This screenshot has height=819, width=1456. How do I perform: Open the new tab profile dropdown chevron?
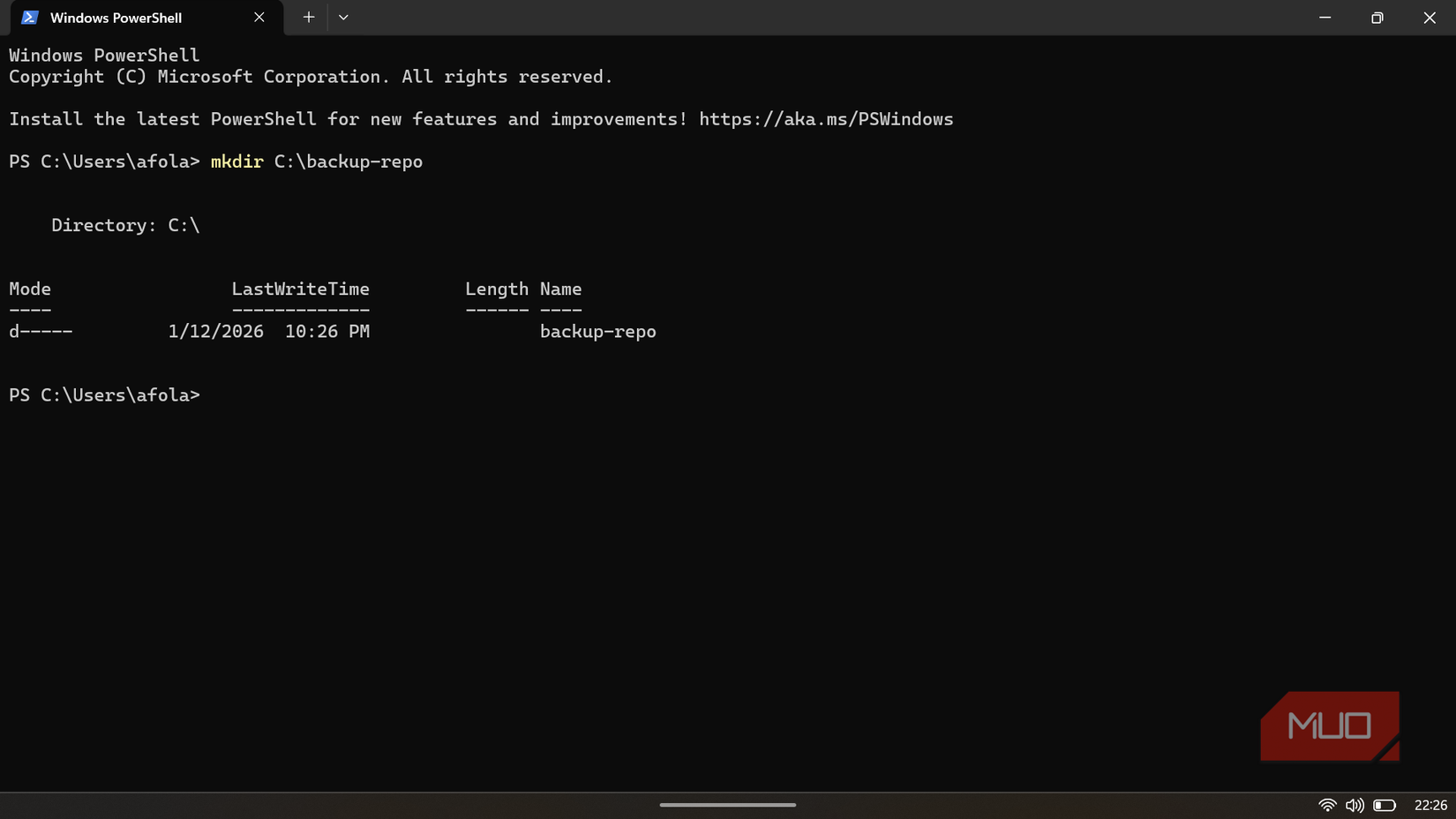point(343,17)
